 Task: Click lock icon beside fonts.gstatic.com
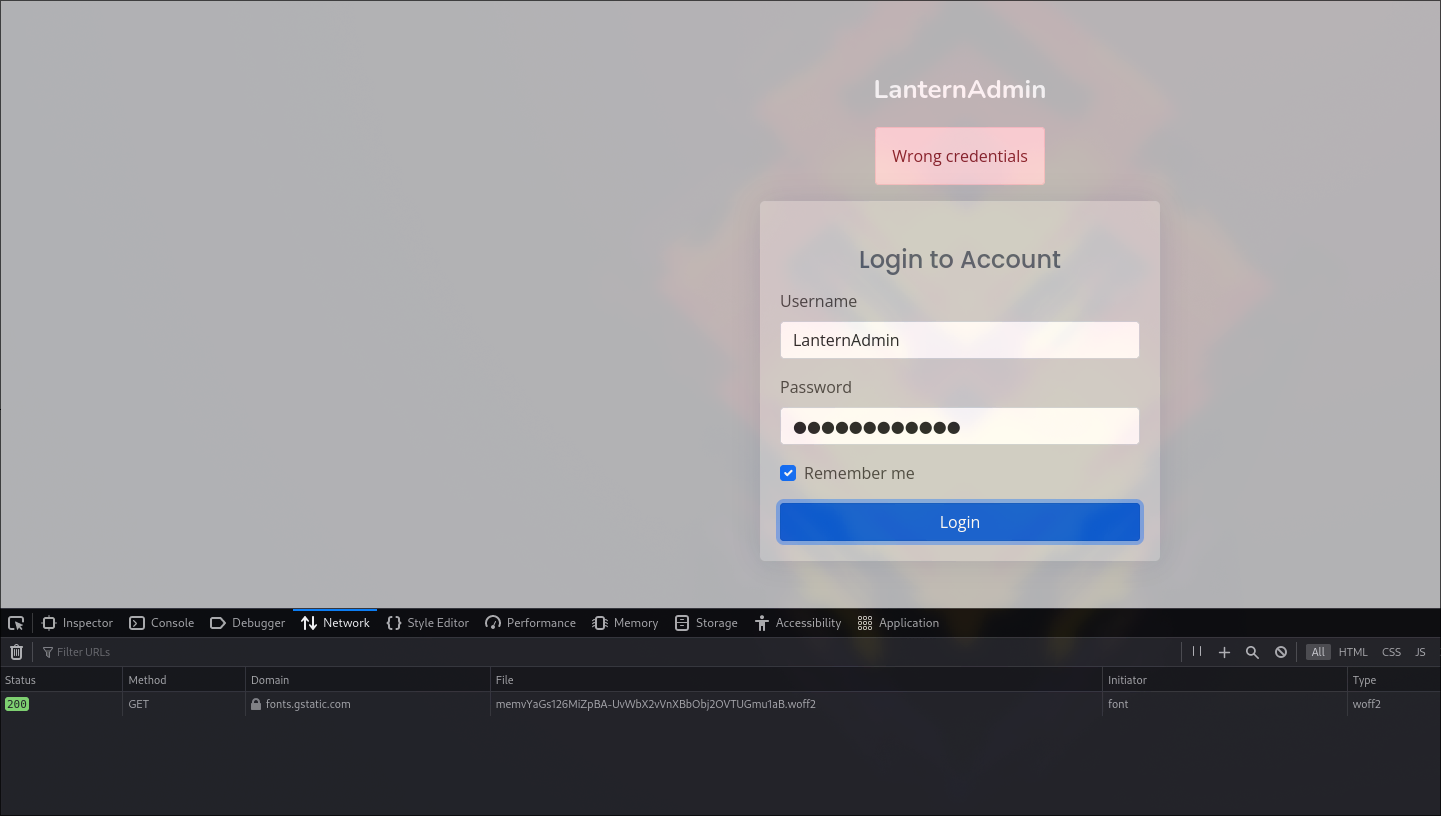point(256,704)
